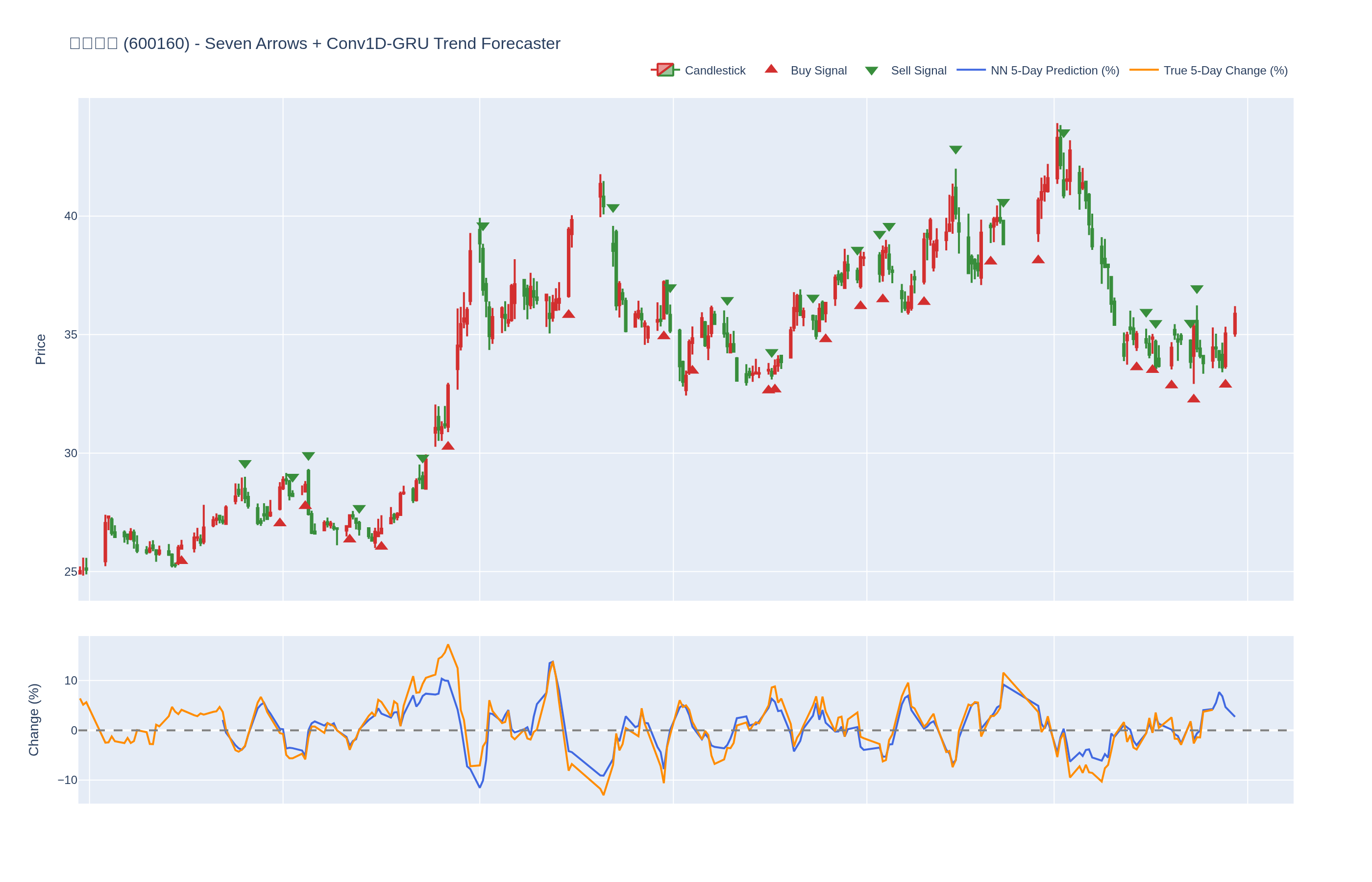Viewport: 1372px width, 882px height.
Task: Click the Change (%) y-axis title
Action: coord(34,719)
